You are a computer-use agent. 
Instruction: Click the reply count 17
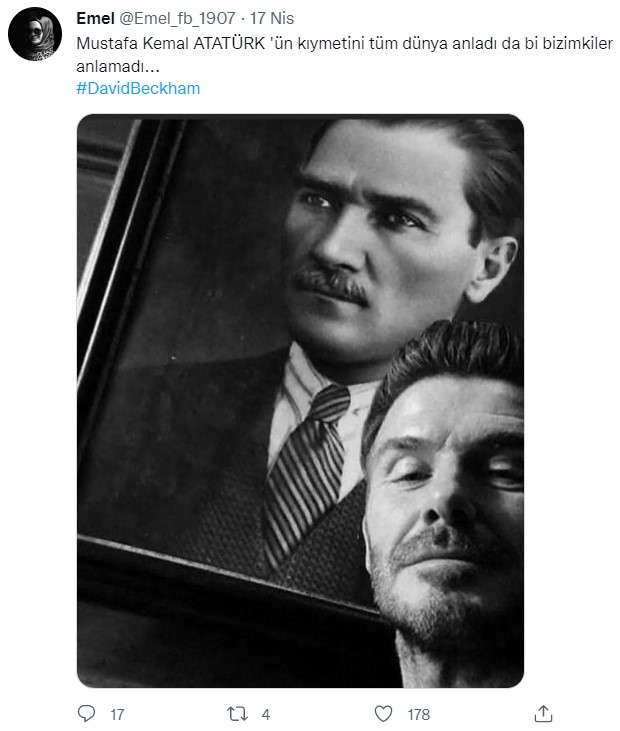pyautogui.click(x=117, y=714)
